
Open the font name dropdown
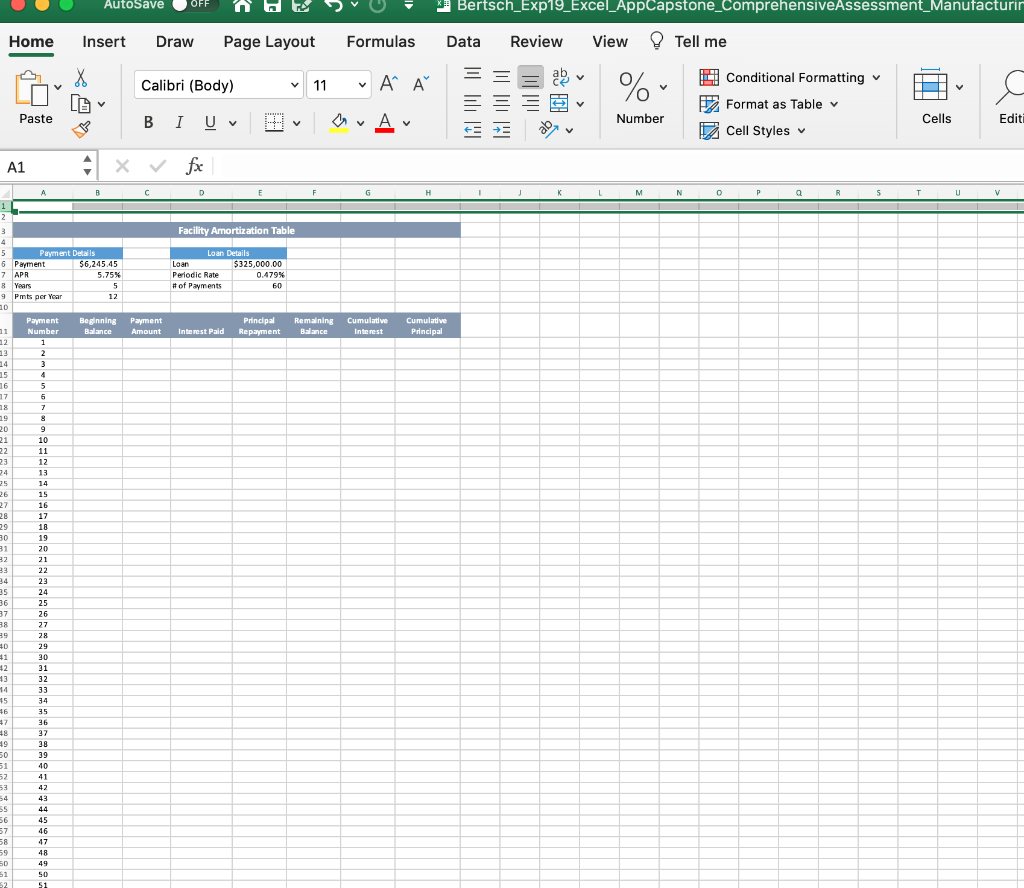pyautogui.click(x=295, y=85)
